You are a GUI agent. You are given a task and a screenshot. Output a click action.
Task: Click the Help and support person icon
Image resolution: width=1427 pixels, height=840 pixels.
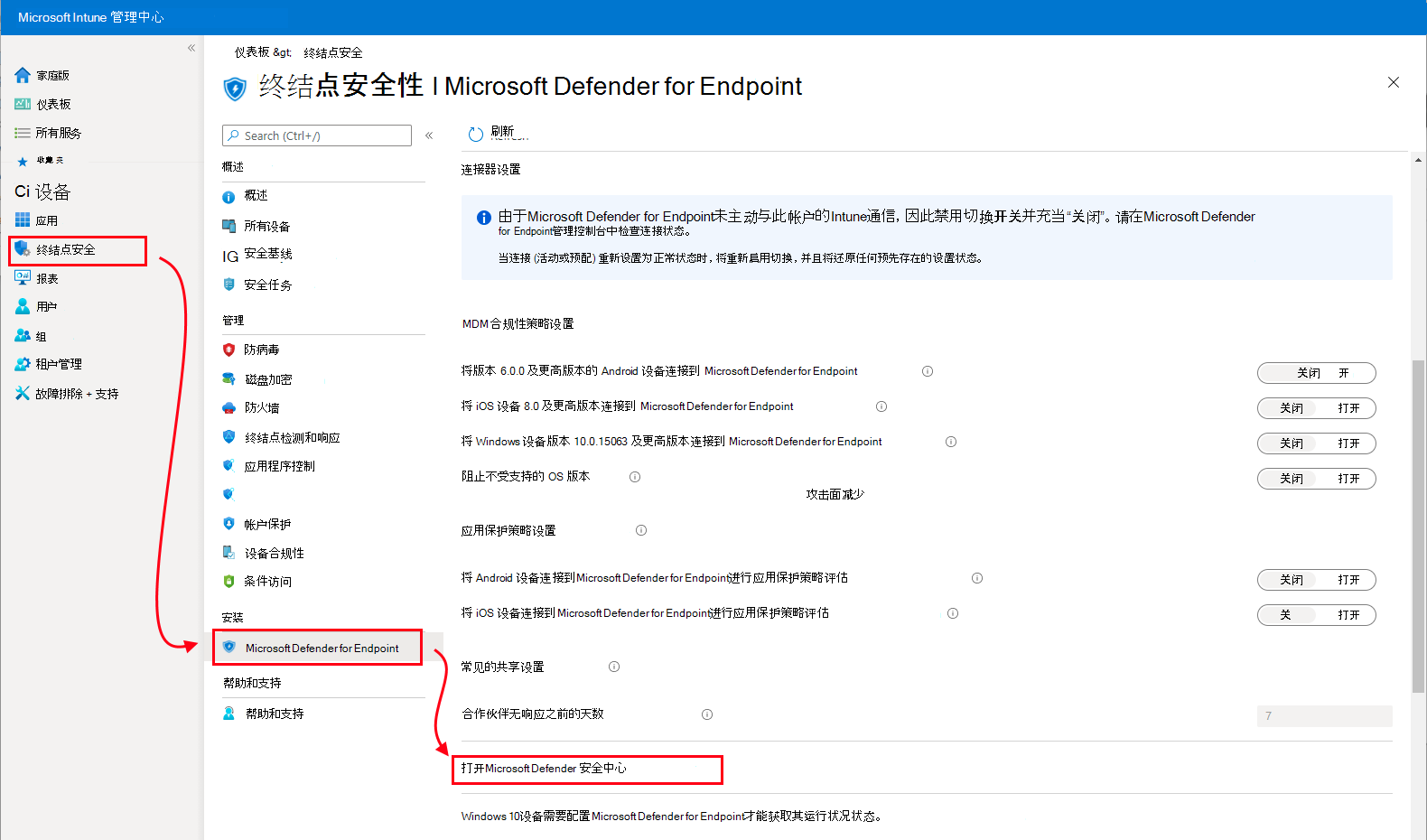229,714
